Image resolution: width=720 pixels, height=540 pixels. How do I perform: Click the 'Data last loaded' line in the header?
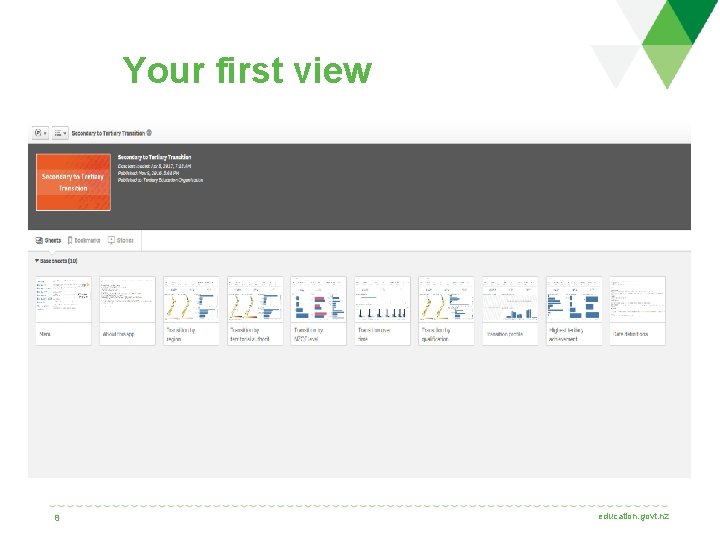pos(154,166)
